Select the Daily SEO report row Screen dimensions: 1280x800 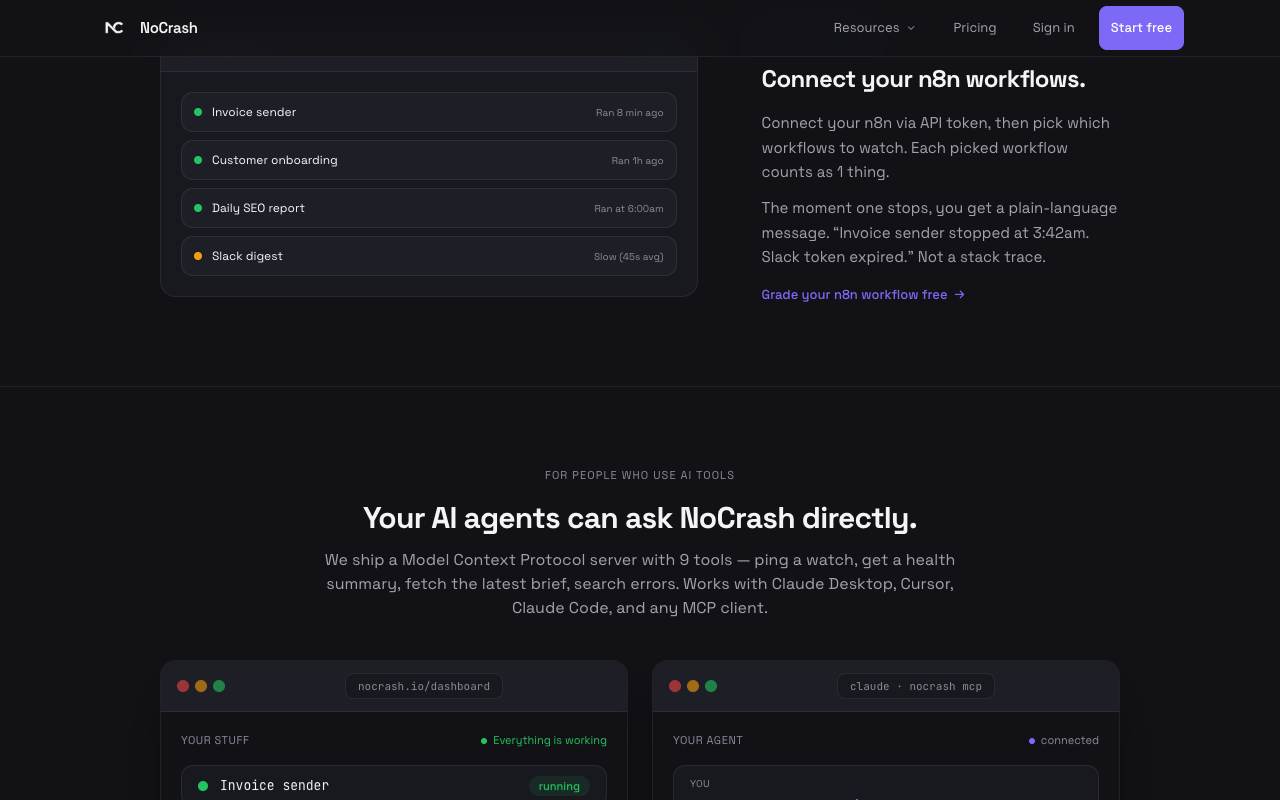(x=429, y=208)
